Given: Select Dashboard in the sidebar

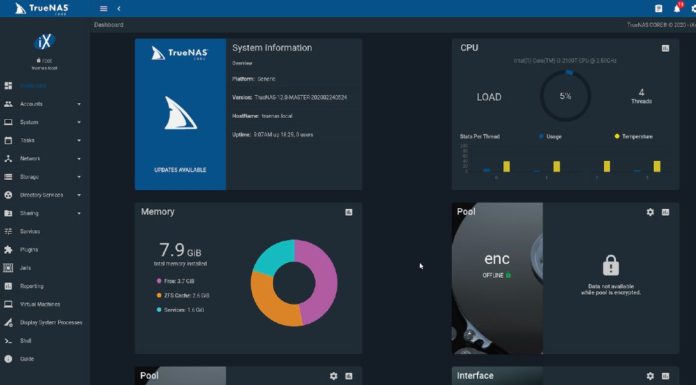Looking at the screenshot, I should point(44,86).
